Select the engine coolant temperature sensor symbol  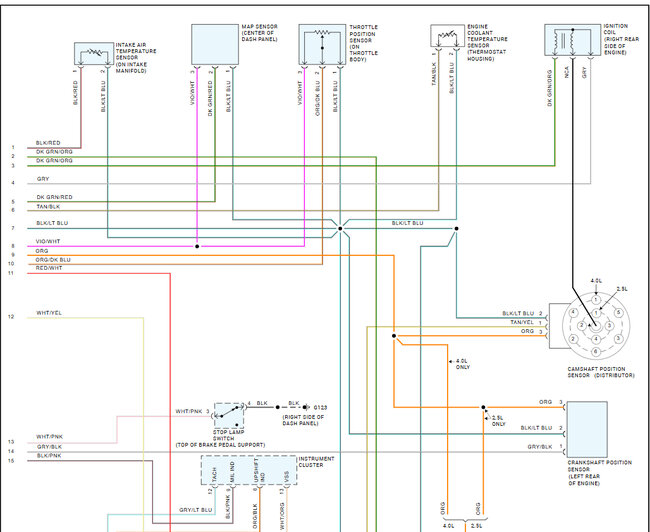pos(447,36)
